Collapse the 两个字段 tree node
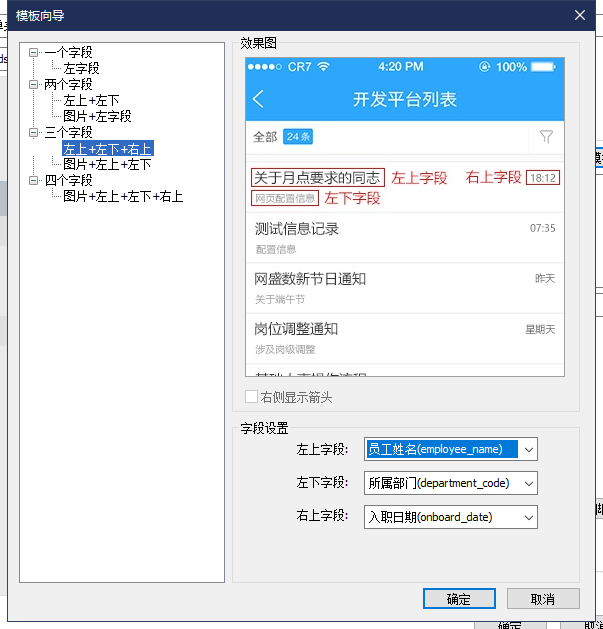Viewport: 603px width, 629px height. [34, 84]
